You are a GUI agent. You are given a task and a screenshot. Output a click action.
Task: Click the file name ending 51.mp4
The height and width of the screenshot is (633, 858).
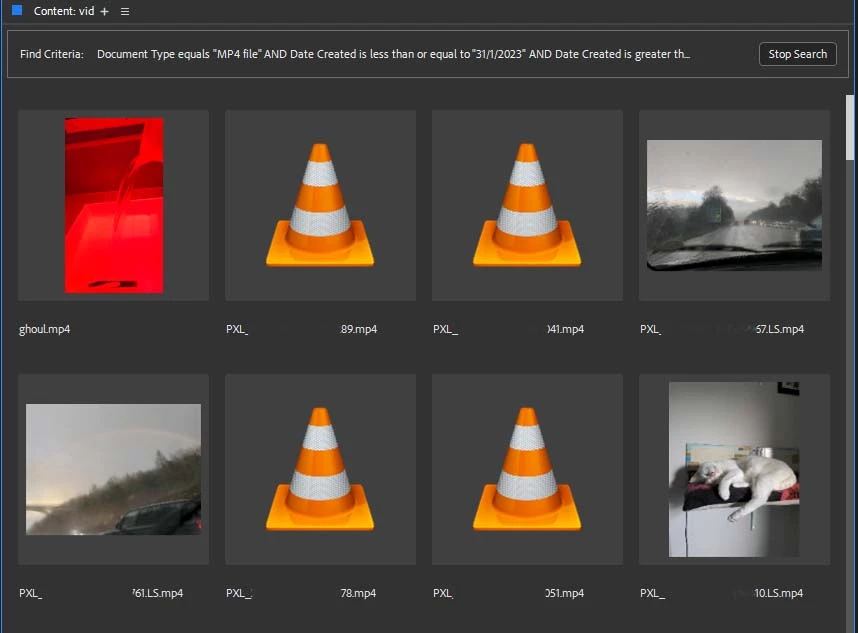point(508,593)
